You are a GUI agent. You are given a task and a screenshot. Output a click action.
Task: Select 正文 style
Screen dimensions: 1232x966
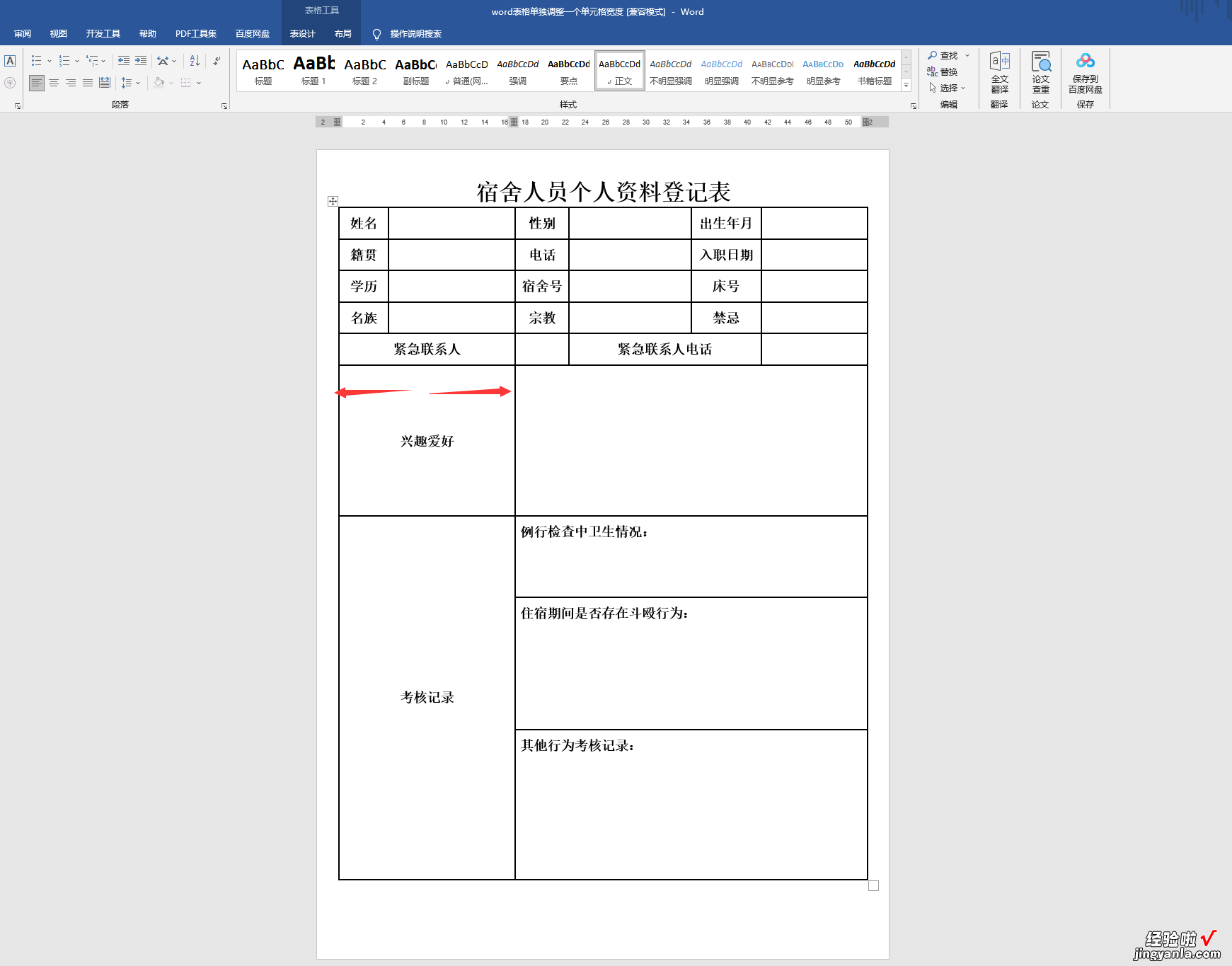click(x=620, y=71)
